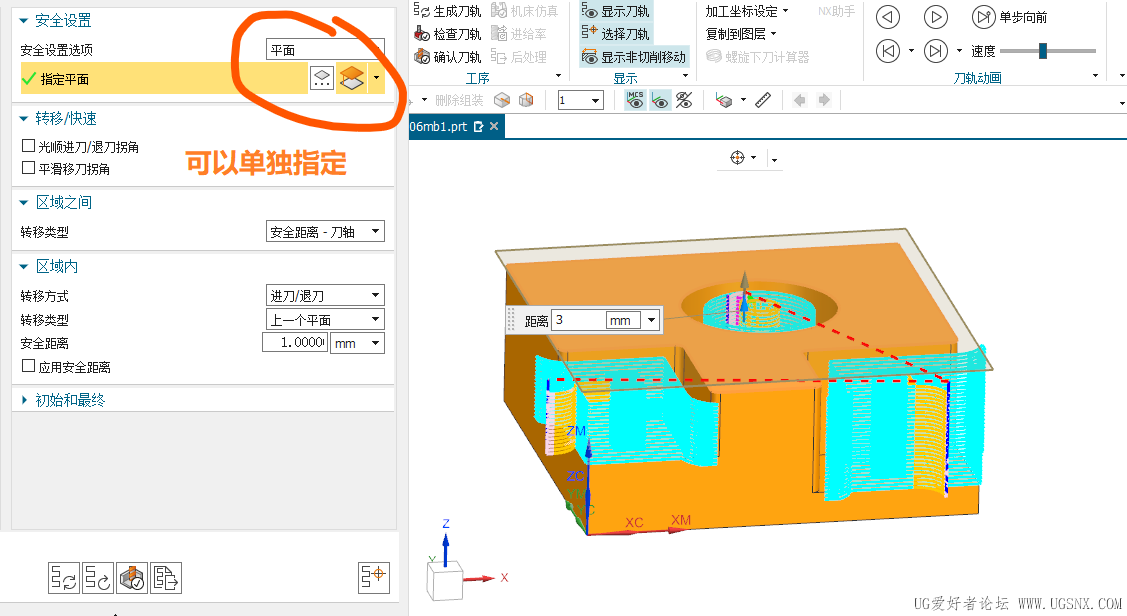The width and height of the screenshot is (1127, 616).
Task: Open the 转移类型 dropdown showing 安全距离 - 刀轴
Action: click(x=325, y=231)
